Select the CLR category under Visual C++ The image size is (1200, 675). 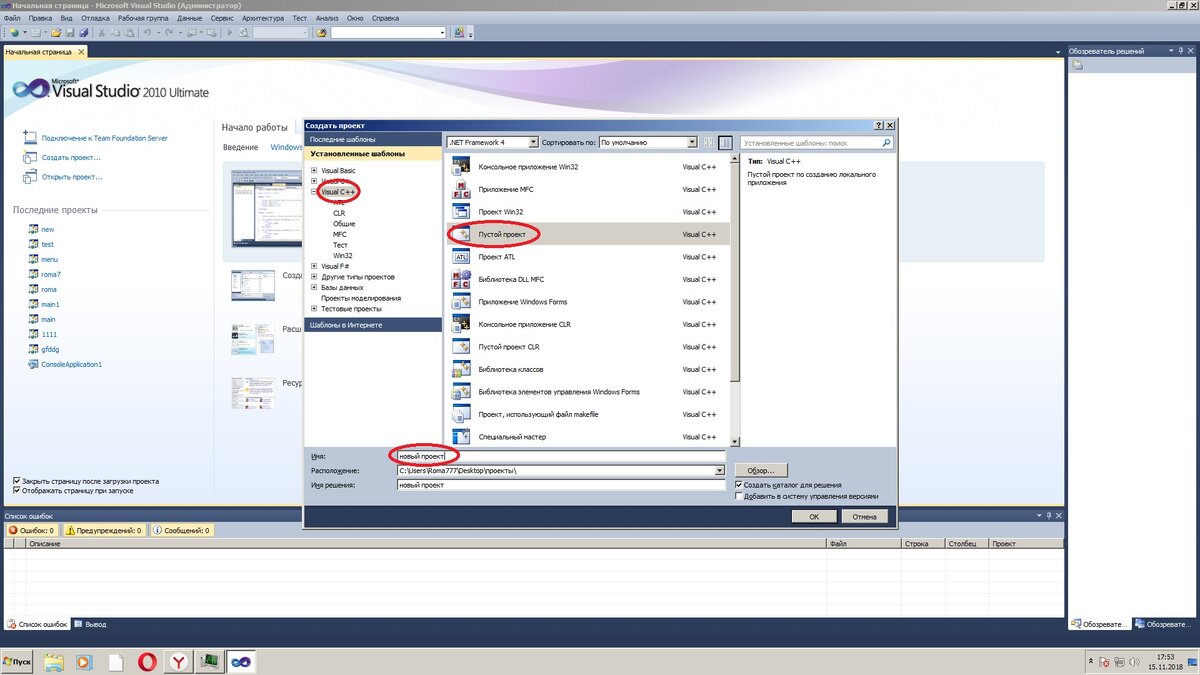pyautogui.click(x=339, y=213)
